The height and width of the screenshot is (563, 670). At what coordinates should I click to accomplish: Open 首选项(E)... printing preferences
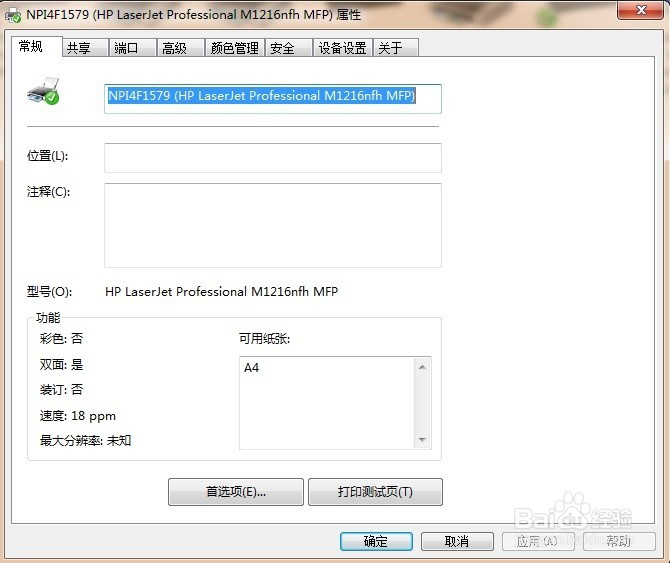coord(236,492)
